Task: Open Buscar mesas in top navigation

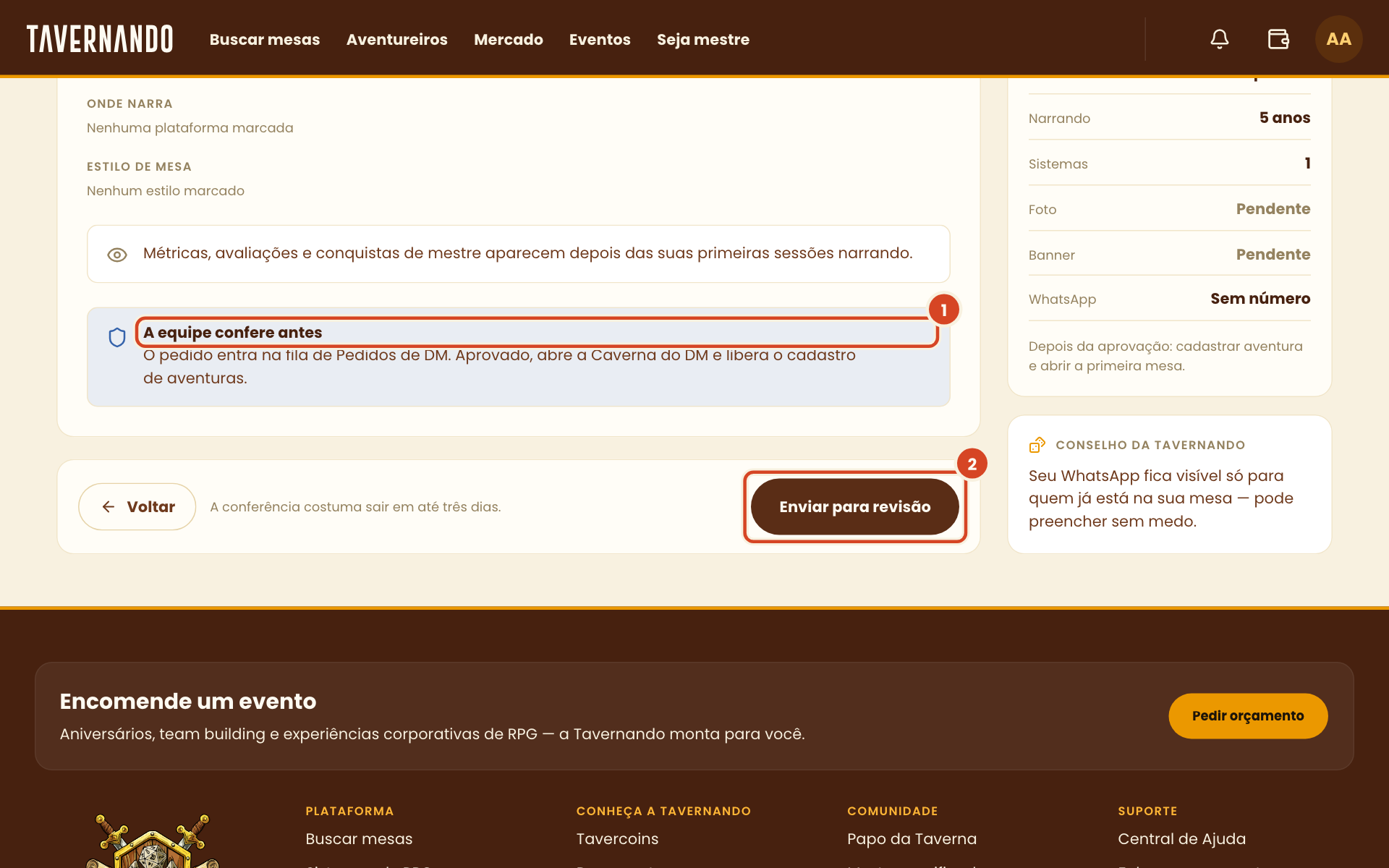Action: click(x=265, y=40)
